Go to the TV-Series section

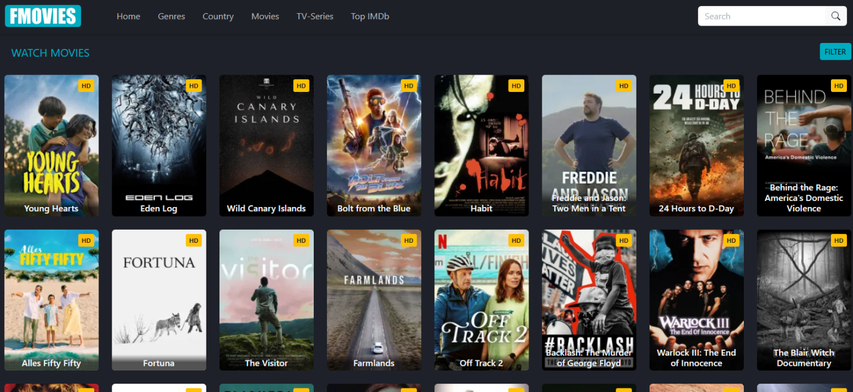(x=315, y=16)
